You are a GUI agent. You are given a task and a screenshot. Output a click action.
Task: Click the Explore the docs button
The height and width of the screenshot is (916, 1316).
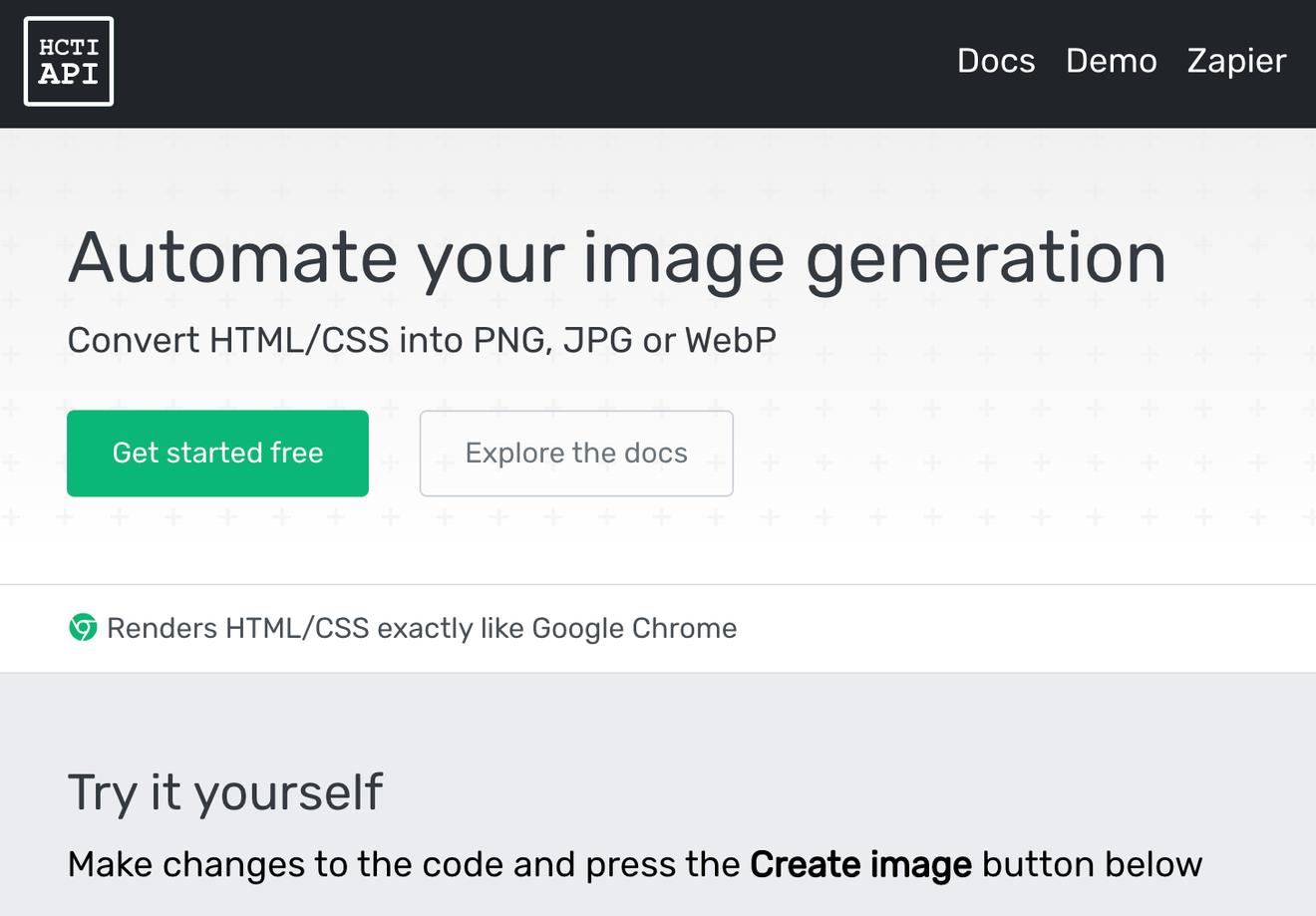pyautogui.click(x=576, y=453)
